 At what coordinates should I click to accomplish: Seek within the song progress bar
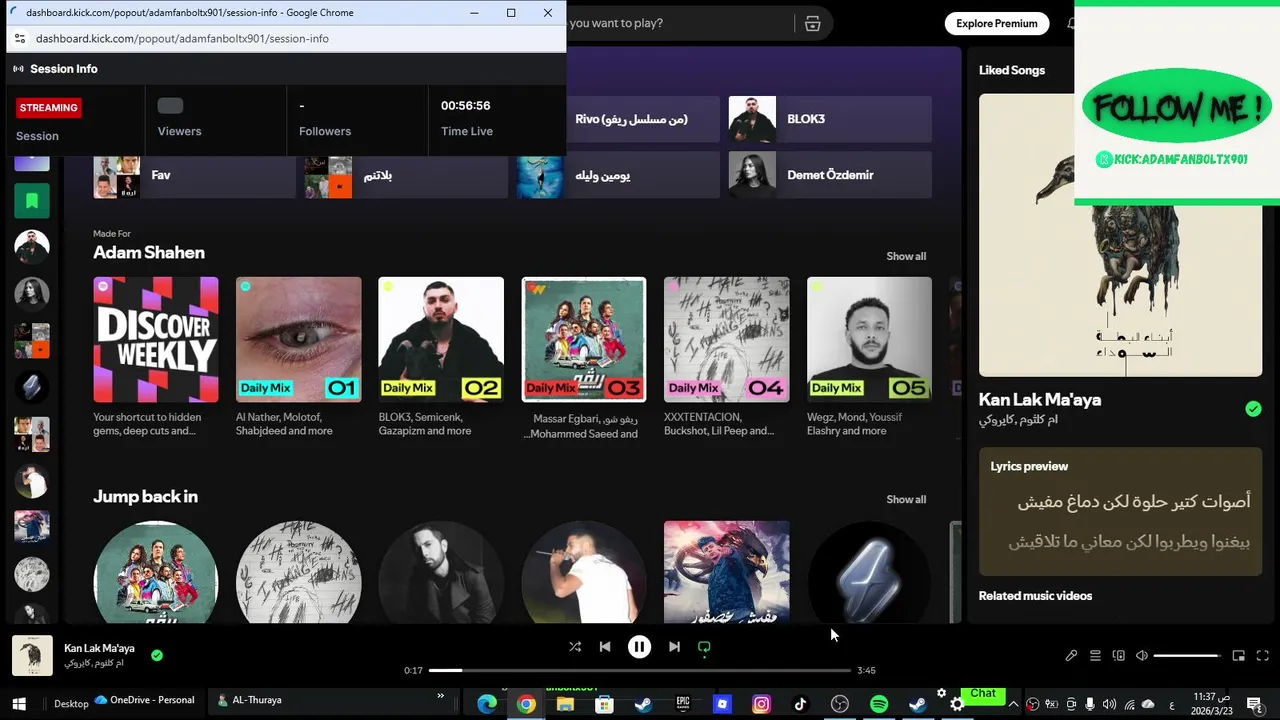(640, 670)
